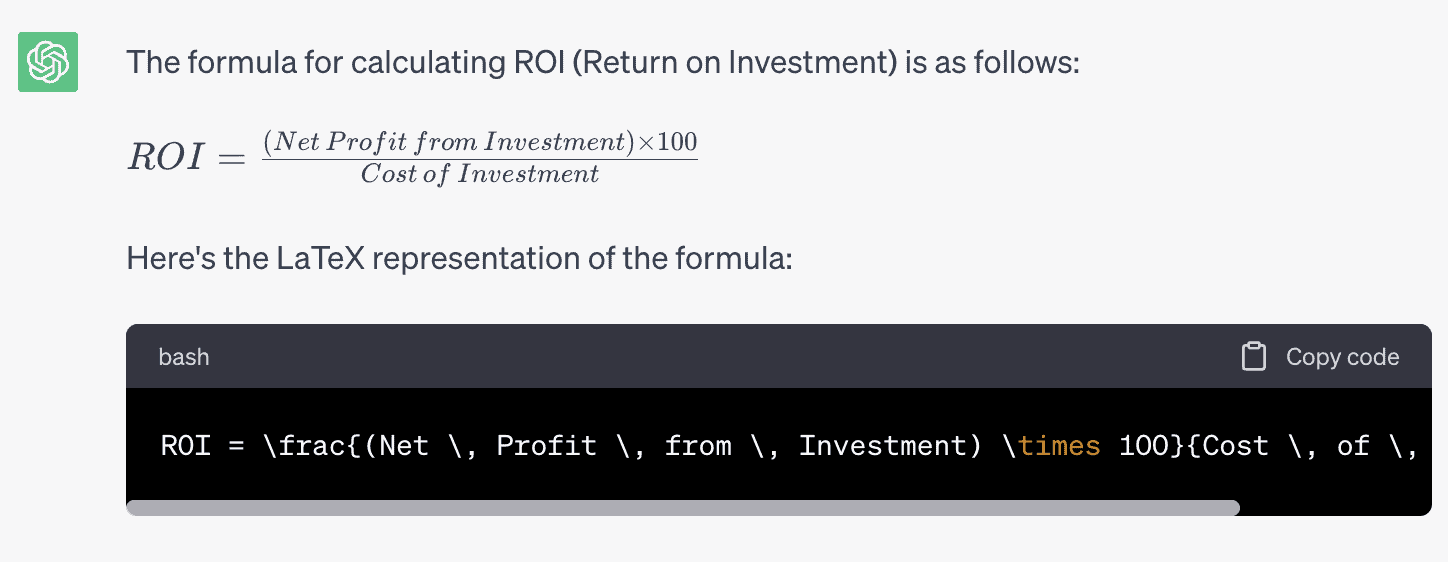Click the equals sign in rendered formula

pos(231,159)
